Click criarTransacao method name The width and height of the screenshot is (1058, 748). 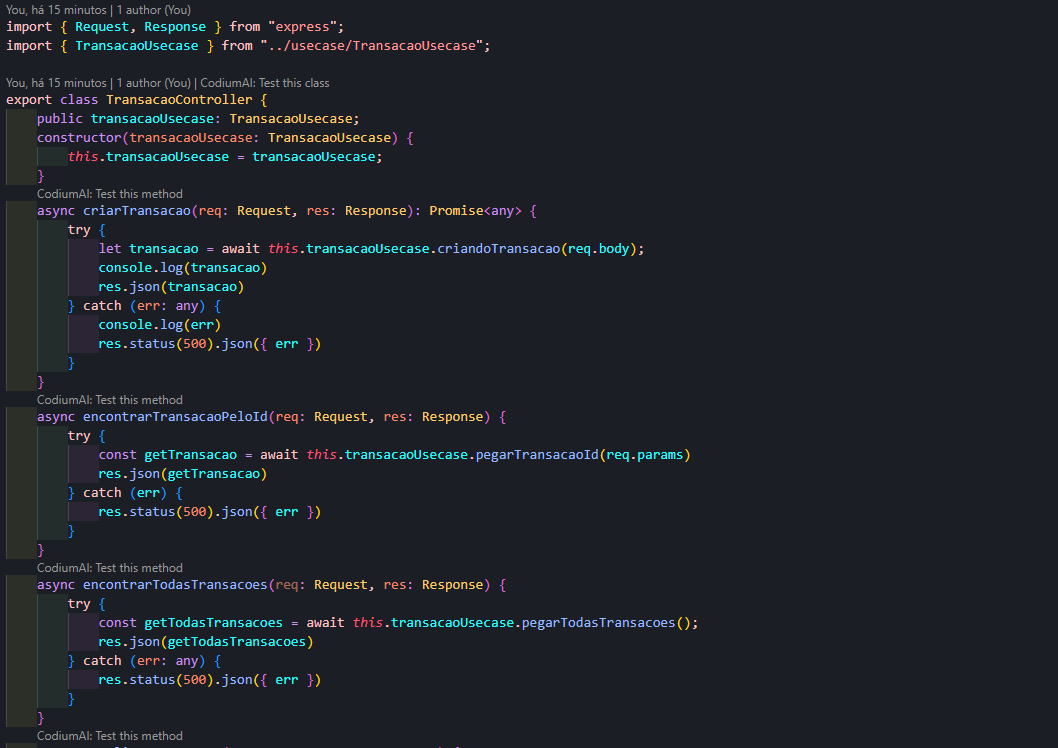[137, 211]
